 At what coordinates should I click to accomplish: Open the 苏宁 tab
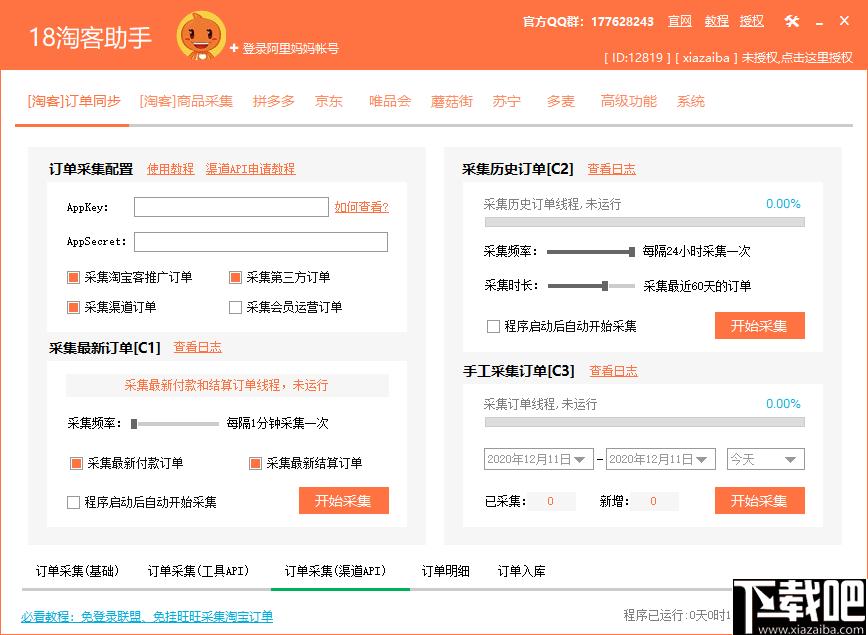[506, 102]
